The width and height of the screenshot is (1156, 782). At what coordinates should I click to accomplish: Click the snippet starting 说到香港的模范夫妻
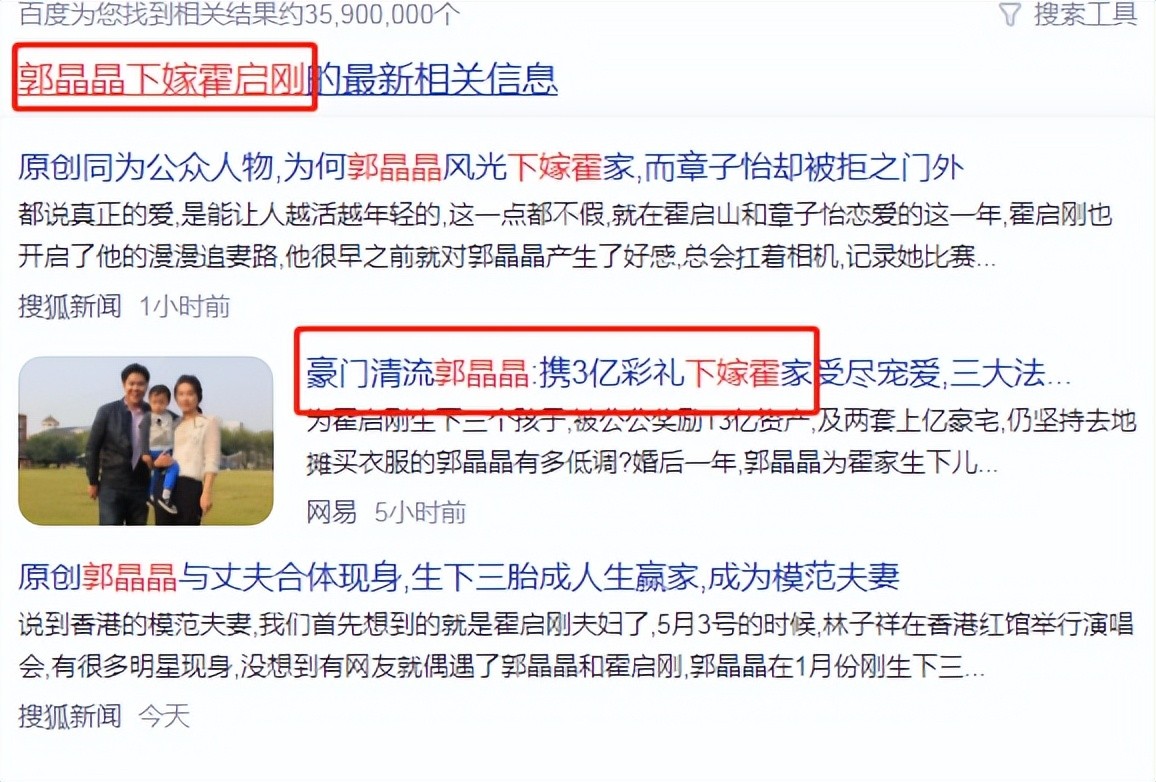click(575, 645)
